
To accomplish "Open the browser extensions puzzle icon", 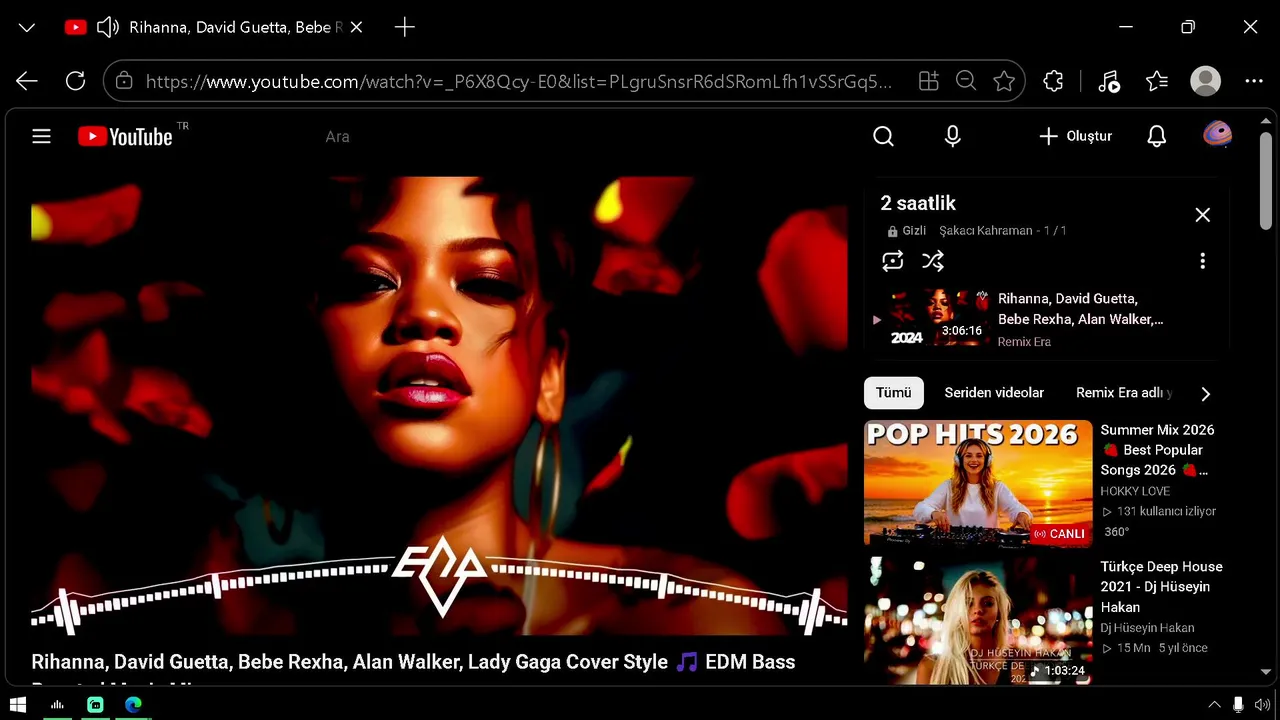I will tap(1053, 81).
